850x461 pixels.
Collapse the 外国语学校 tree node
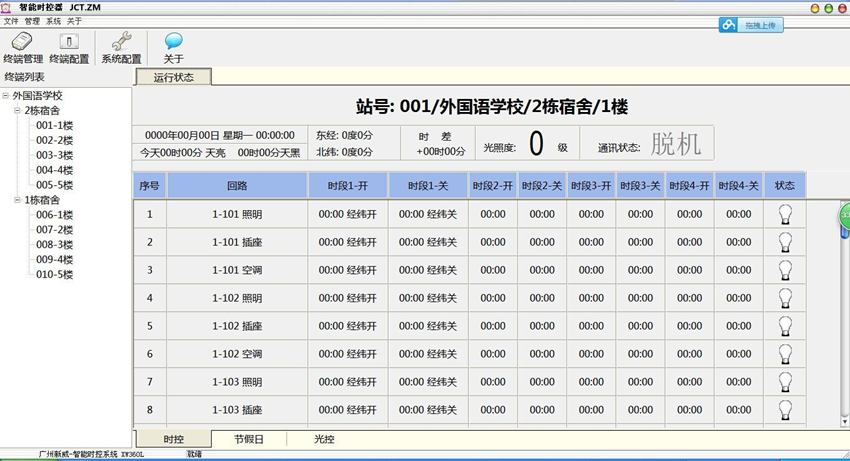[6, 96]
